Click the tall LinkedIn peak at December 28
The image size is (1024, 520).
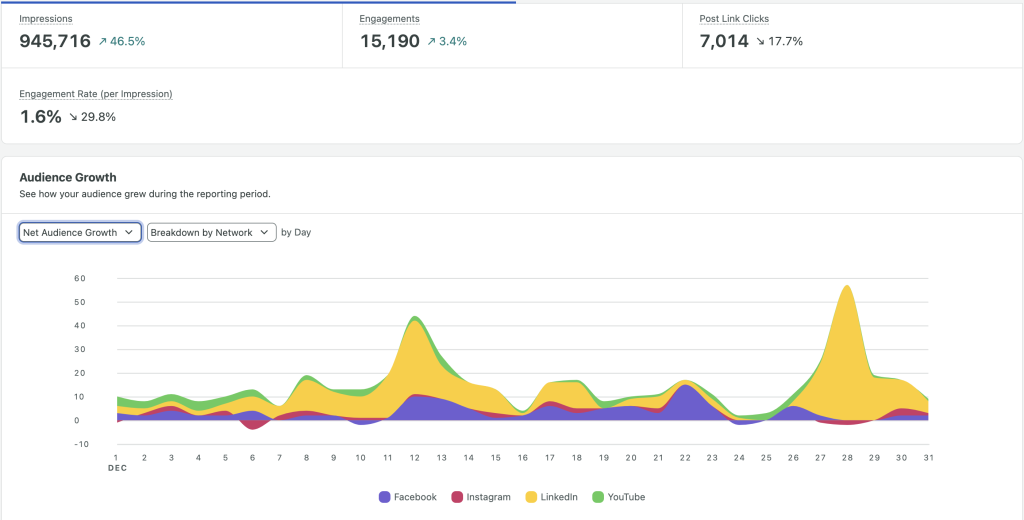pyautogui.click(x=848, y=320)
